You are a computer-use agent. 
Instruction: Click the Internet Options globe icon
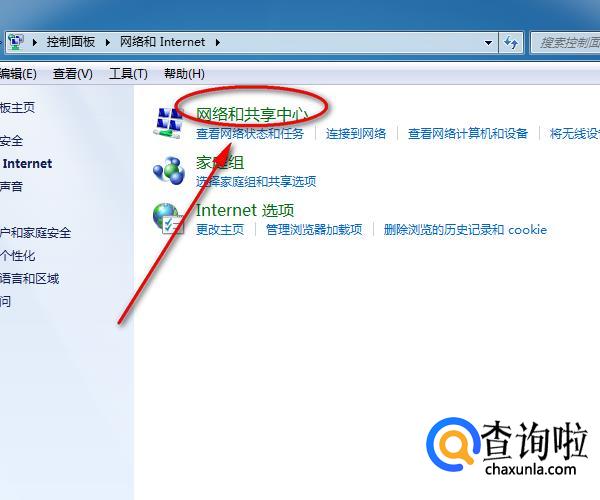tap(168, 218)
